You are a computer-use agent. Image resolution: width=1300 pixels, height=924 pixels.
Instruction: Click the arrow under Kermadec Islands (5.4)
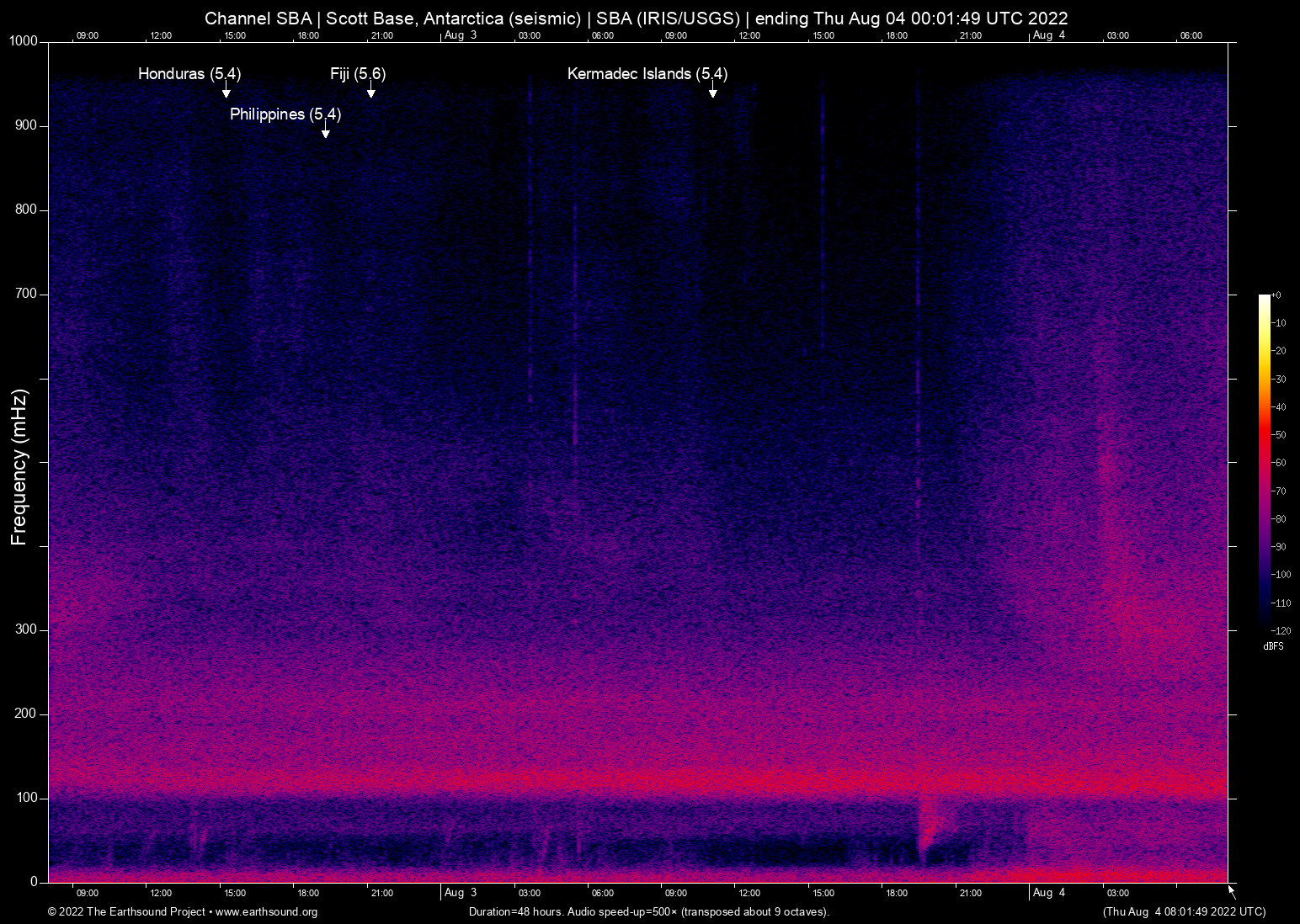(x=712, y=91)
